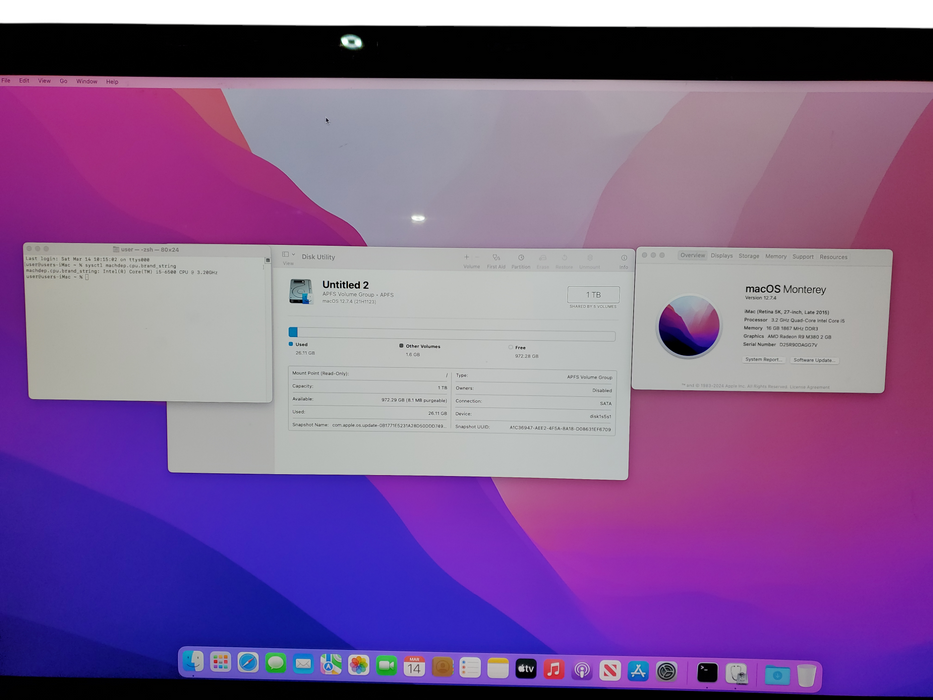Switch to Memory tab in About This Mac
This screenshot has height=700, width=933.
tap(776, 257)
